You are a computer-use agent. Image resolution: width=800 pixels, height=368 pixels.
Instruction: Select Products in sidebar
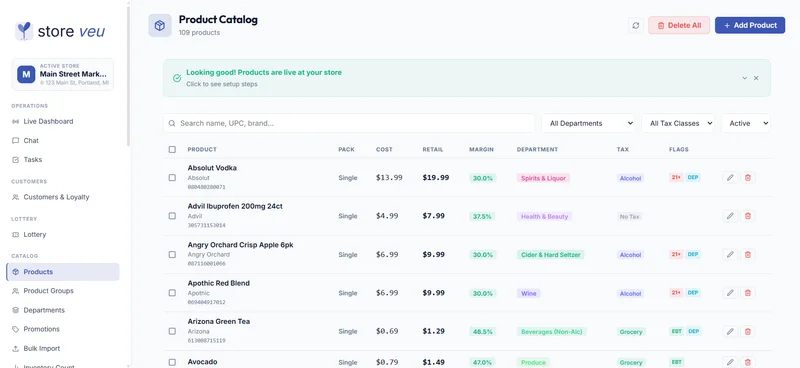pyautogui.click(x=63, y=272)
